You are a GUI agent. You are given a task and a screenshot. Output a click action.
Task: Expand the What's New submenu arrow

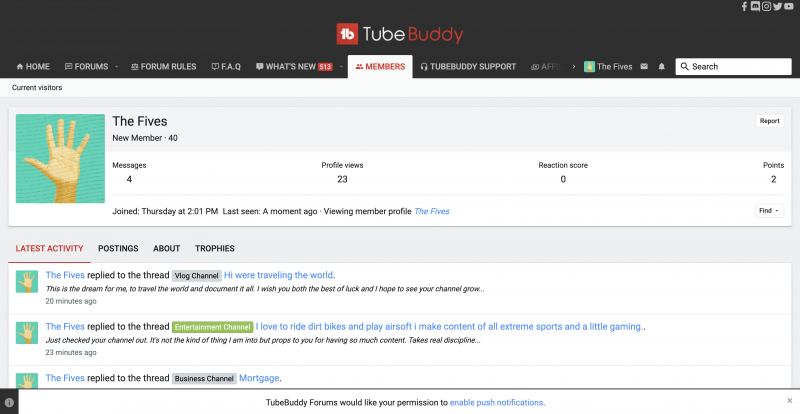(341, 67)
